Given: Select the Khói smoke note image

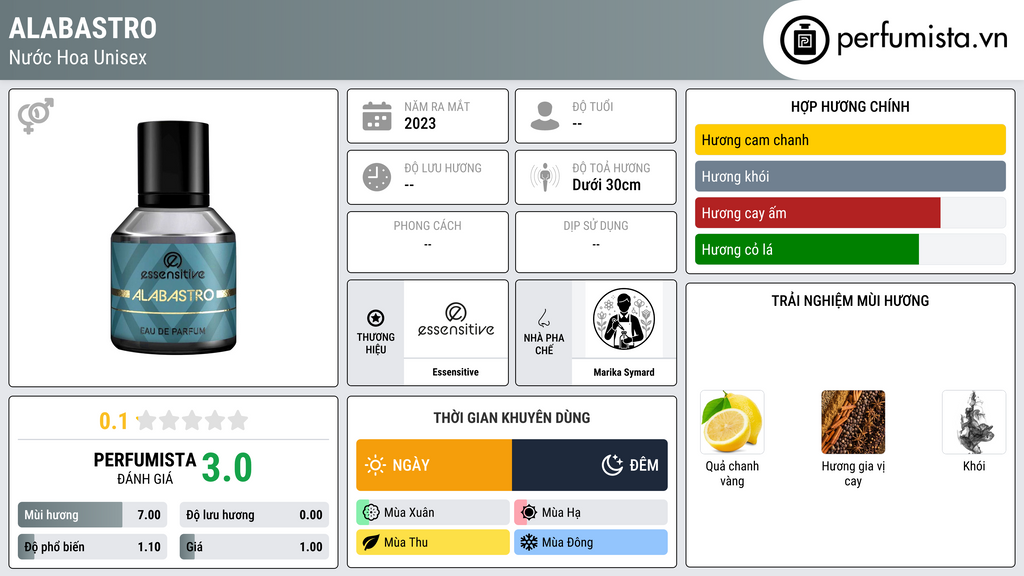Looking at the screenshot, I should [x=974, y=422].
